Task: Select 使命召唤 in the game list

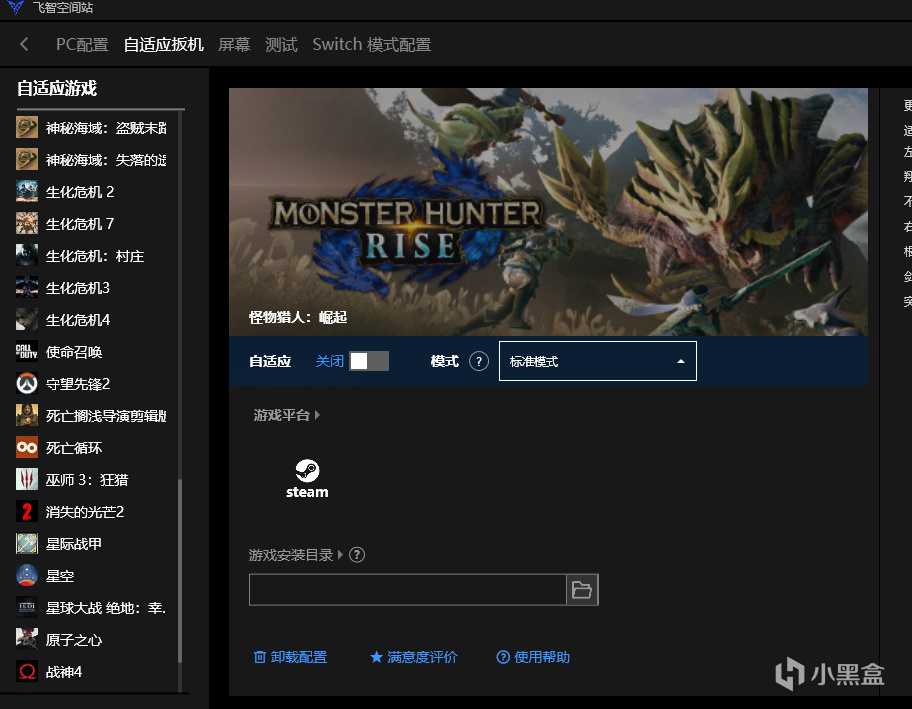Action: point(74,351)
